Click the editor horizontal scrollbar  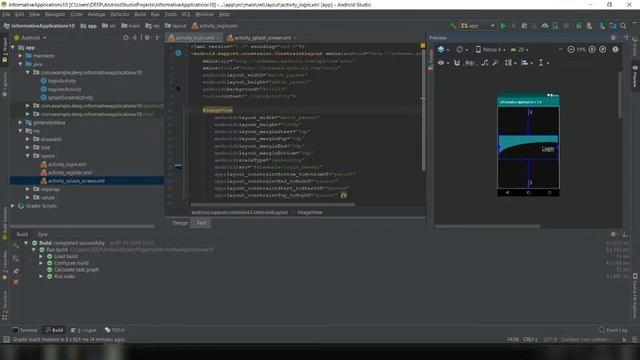(273, 204)
